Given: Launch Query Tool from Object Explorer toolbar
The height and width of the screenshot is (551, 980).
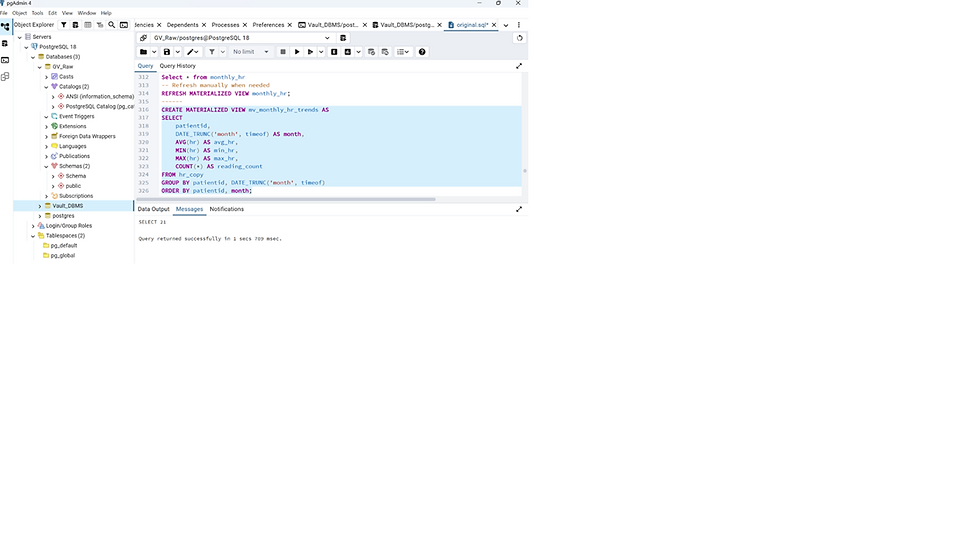Looking at the screenshot, I should (x=76, y=25).
